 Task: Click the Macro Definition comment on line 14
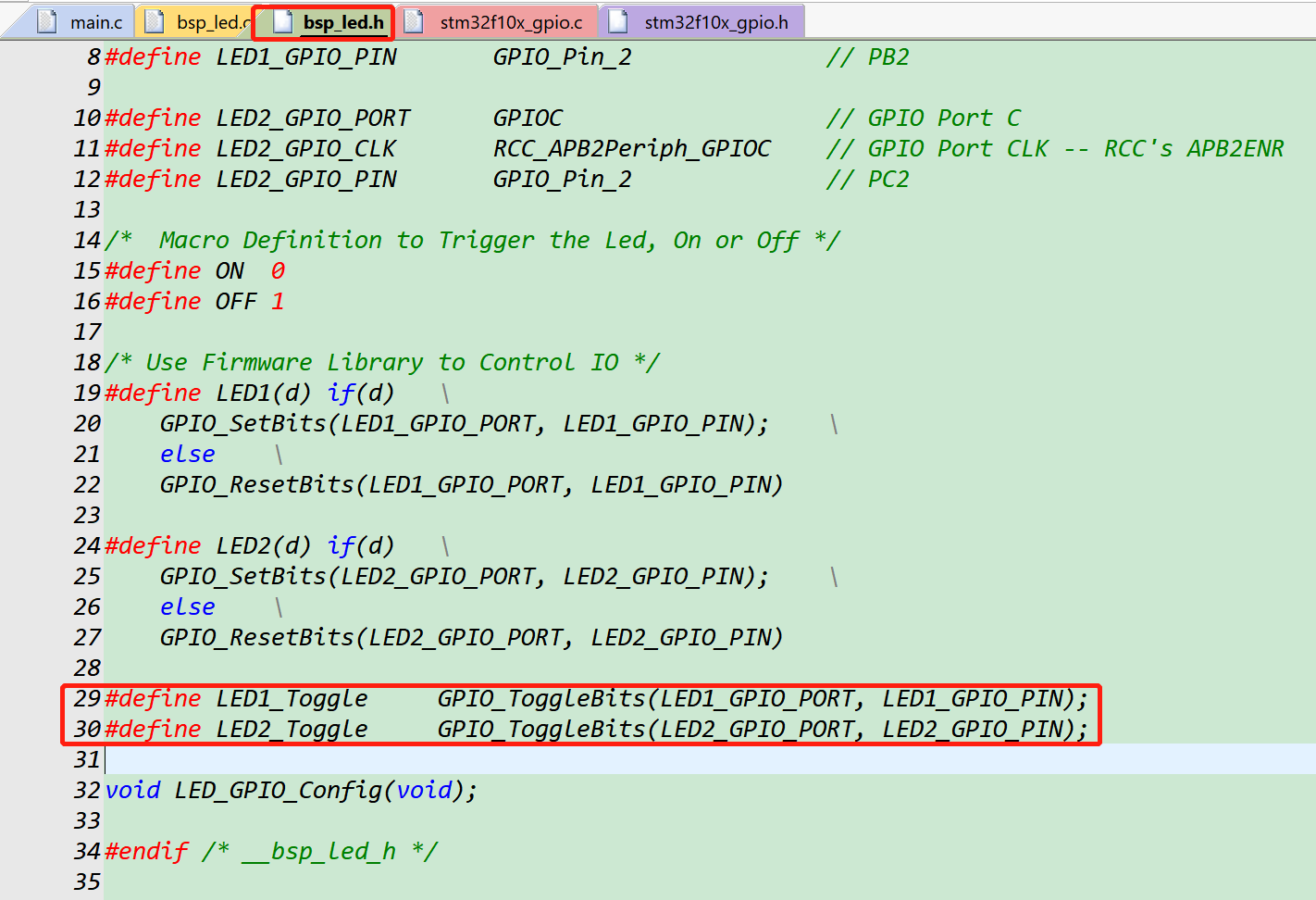click(x=472, y=240)
